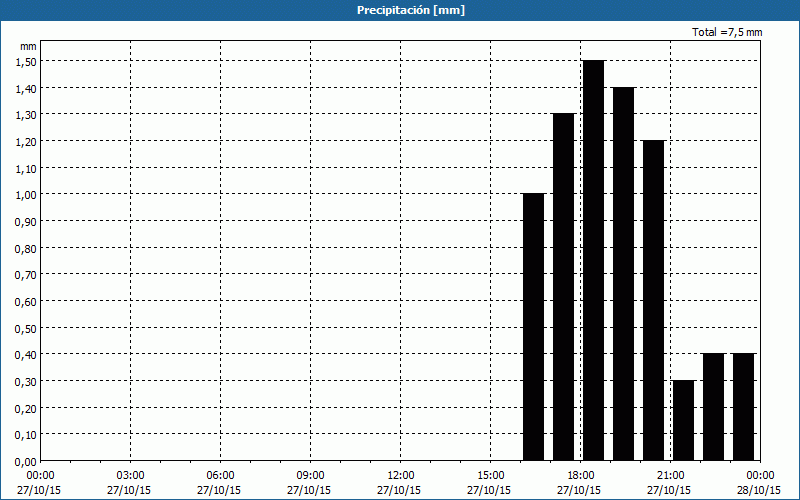This screenshot has height=500, width=800.
Task: Click the bar reaching 1,20 mm
Action: pyautogui.click(x=654, y=301)
